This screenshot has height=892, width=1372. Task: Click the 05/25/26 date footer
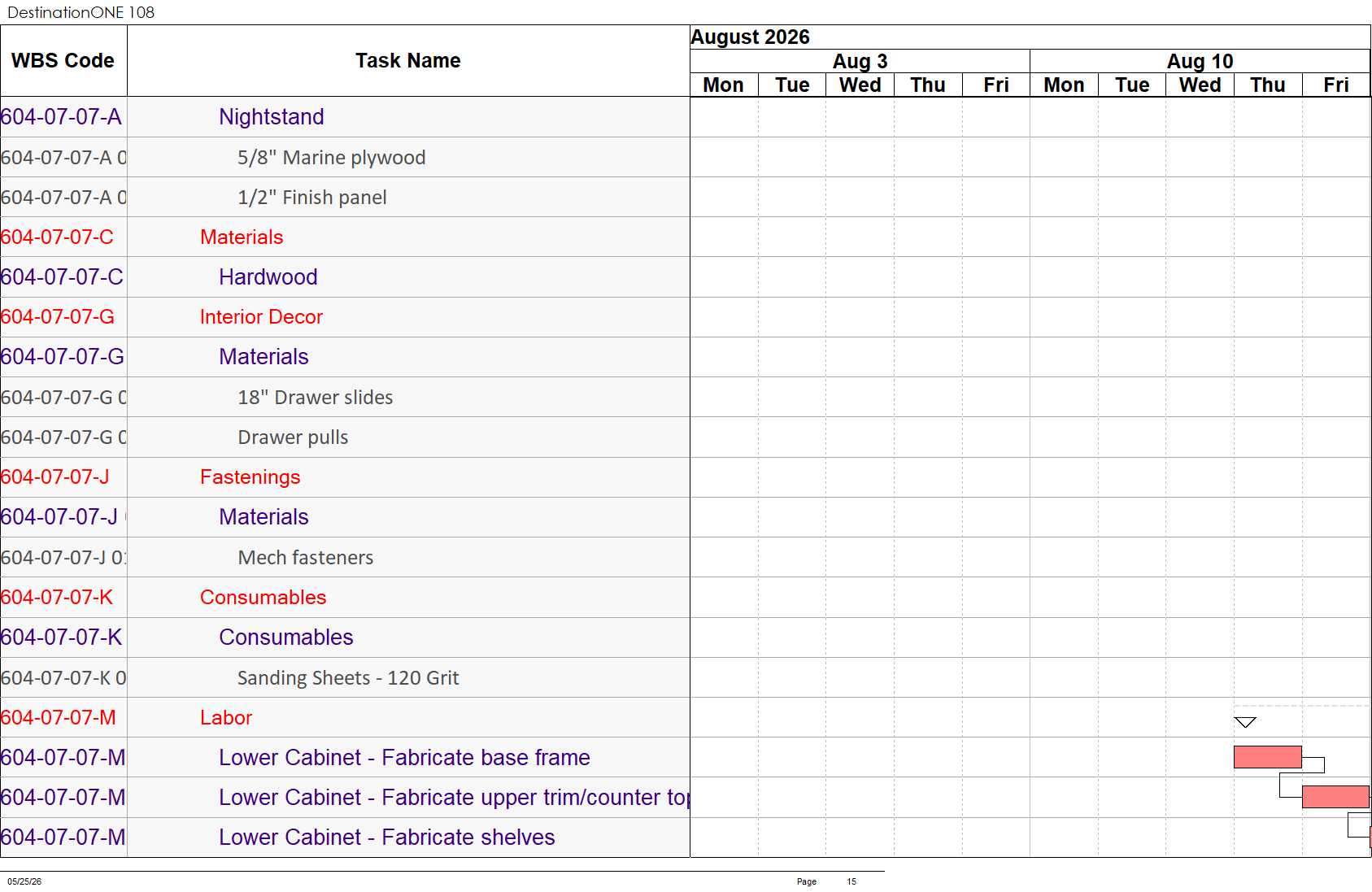(24, 881)
